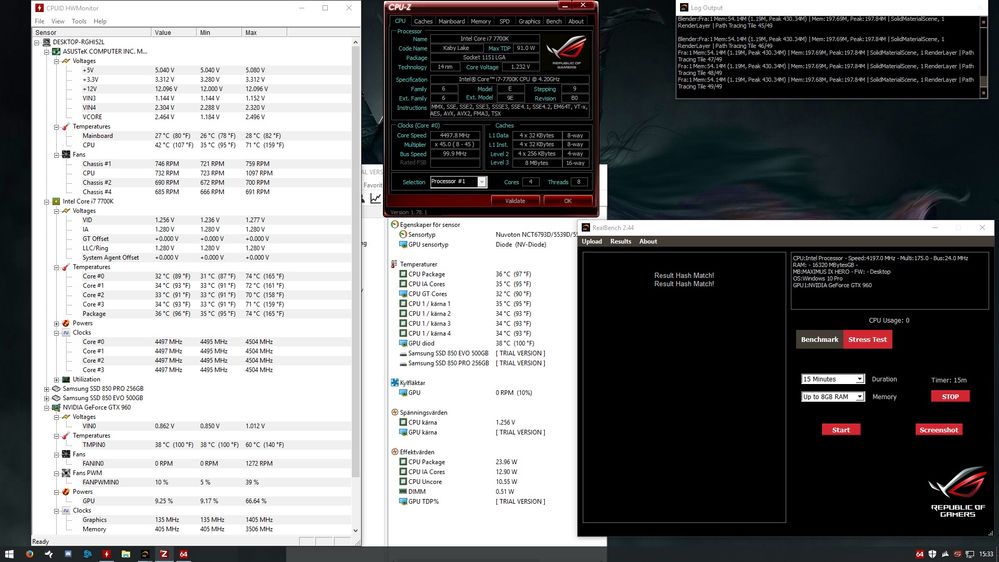Open Tools menu in HWMonitor
Image resolution: width=999 pixels, height=562 pixels.
click(79, 21)
